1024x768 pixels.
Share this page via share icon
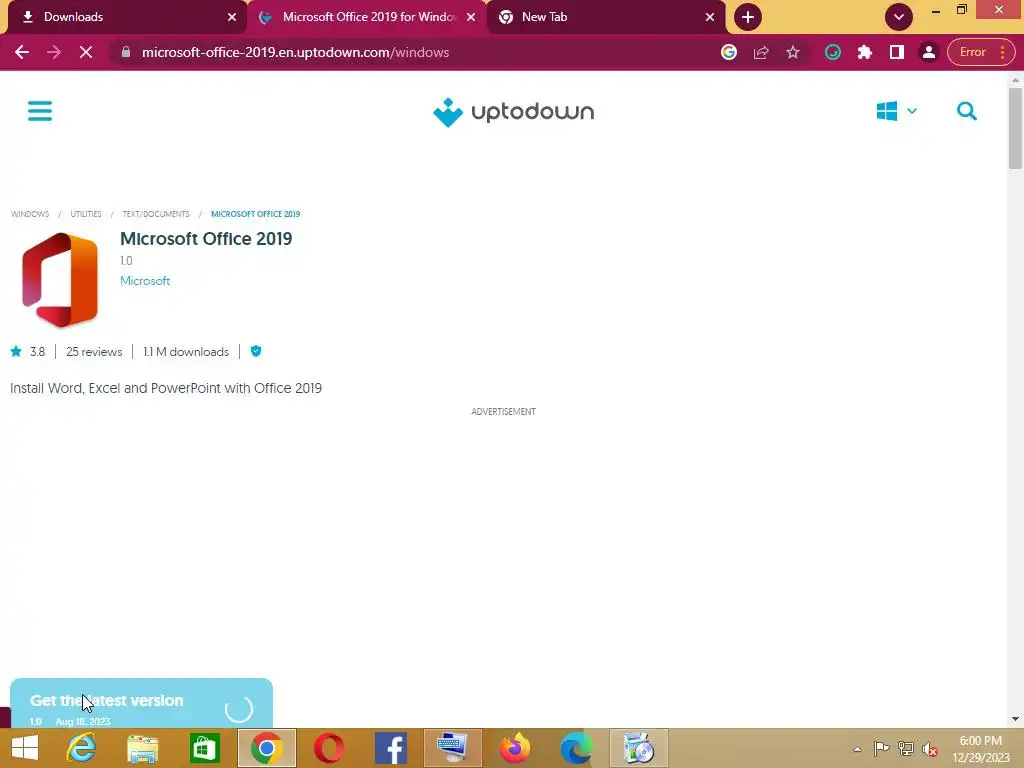[761, 52]
